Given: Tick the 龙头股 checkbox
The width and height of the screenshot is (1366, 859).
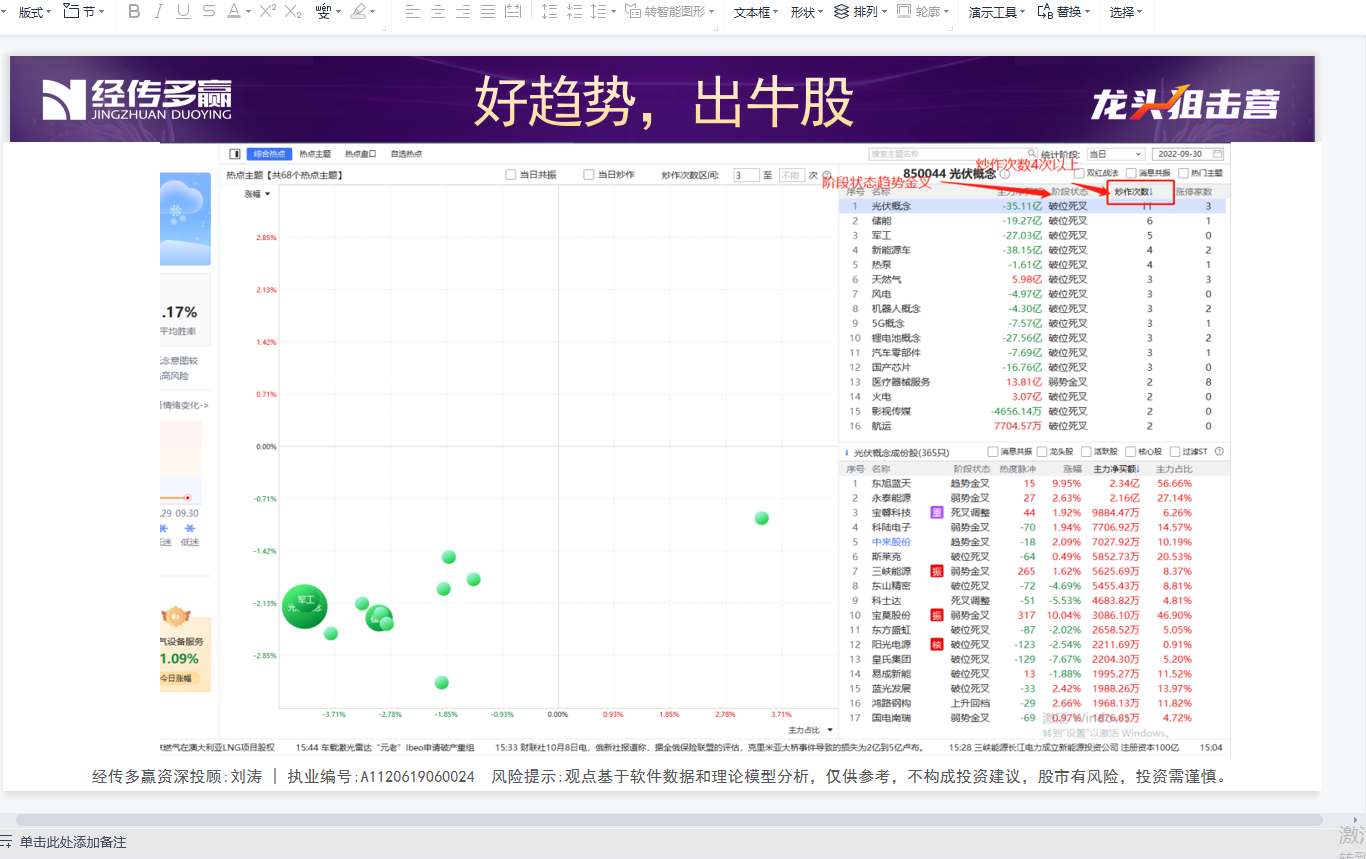Looking at the screenshot, I should coord(1042,451).
